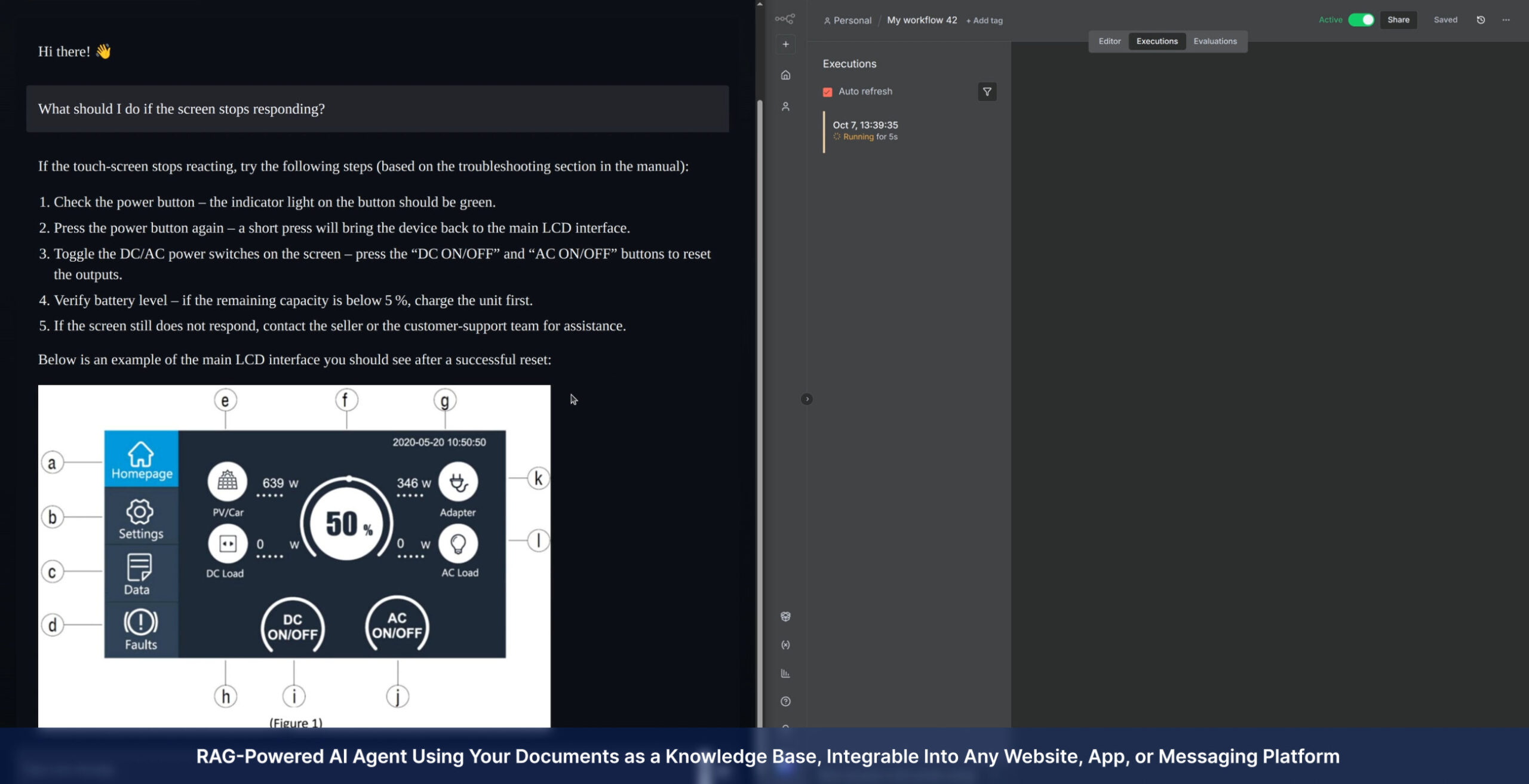Click the Add tag link
This screenshot has height=784, width=1529.
coord(984,20)
